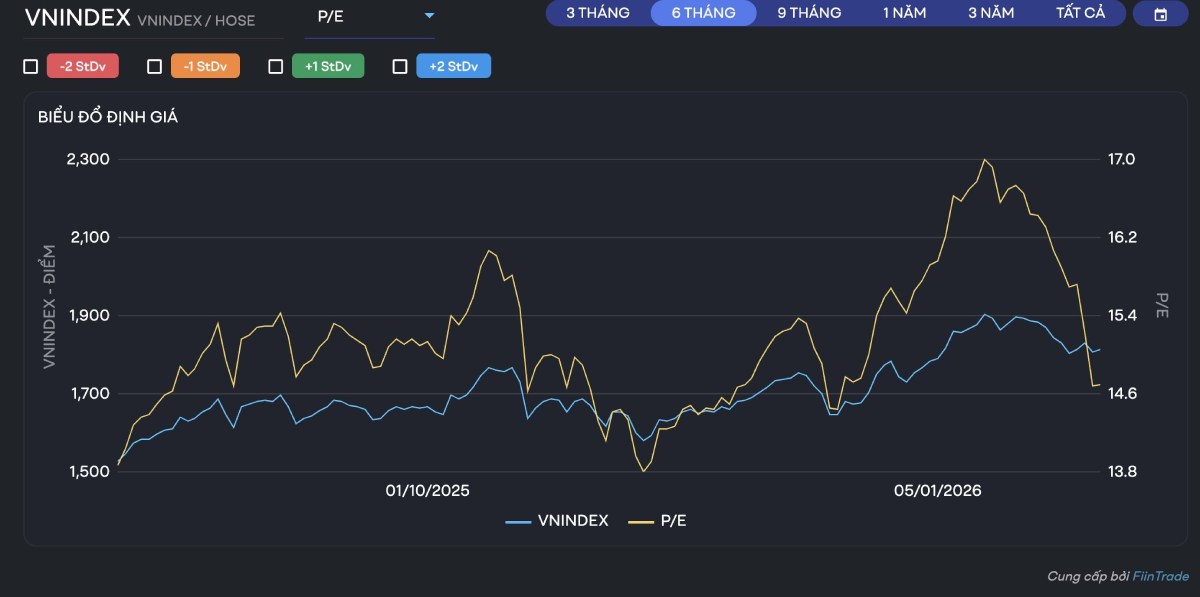Click the dropdown arrow next to P/E
Screen dimensions: 1200x597
pos(429,15)
